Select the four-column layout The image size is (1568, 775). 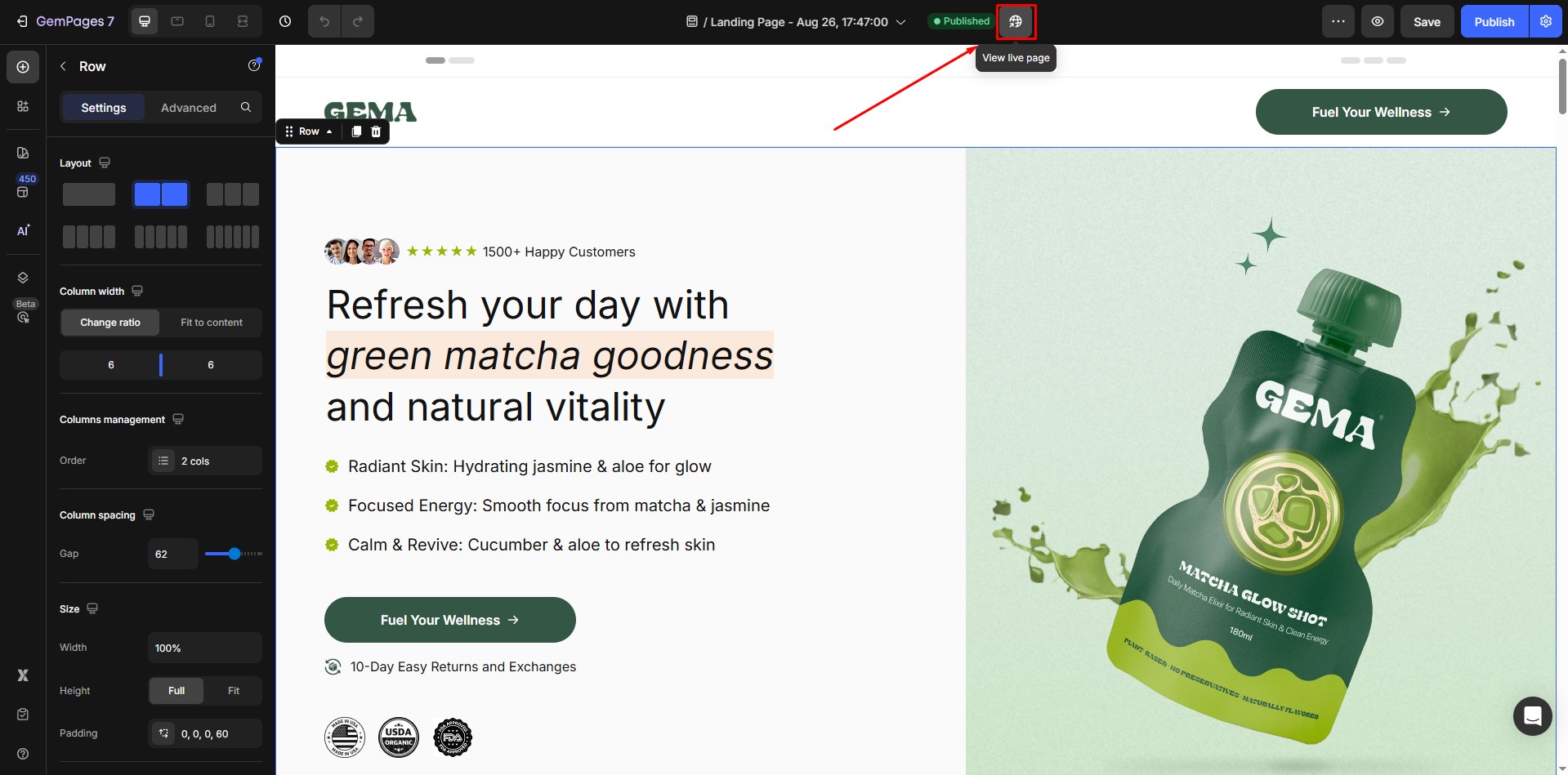(89, 237)
